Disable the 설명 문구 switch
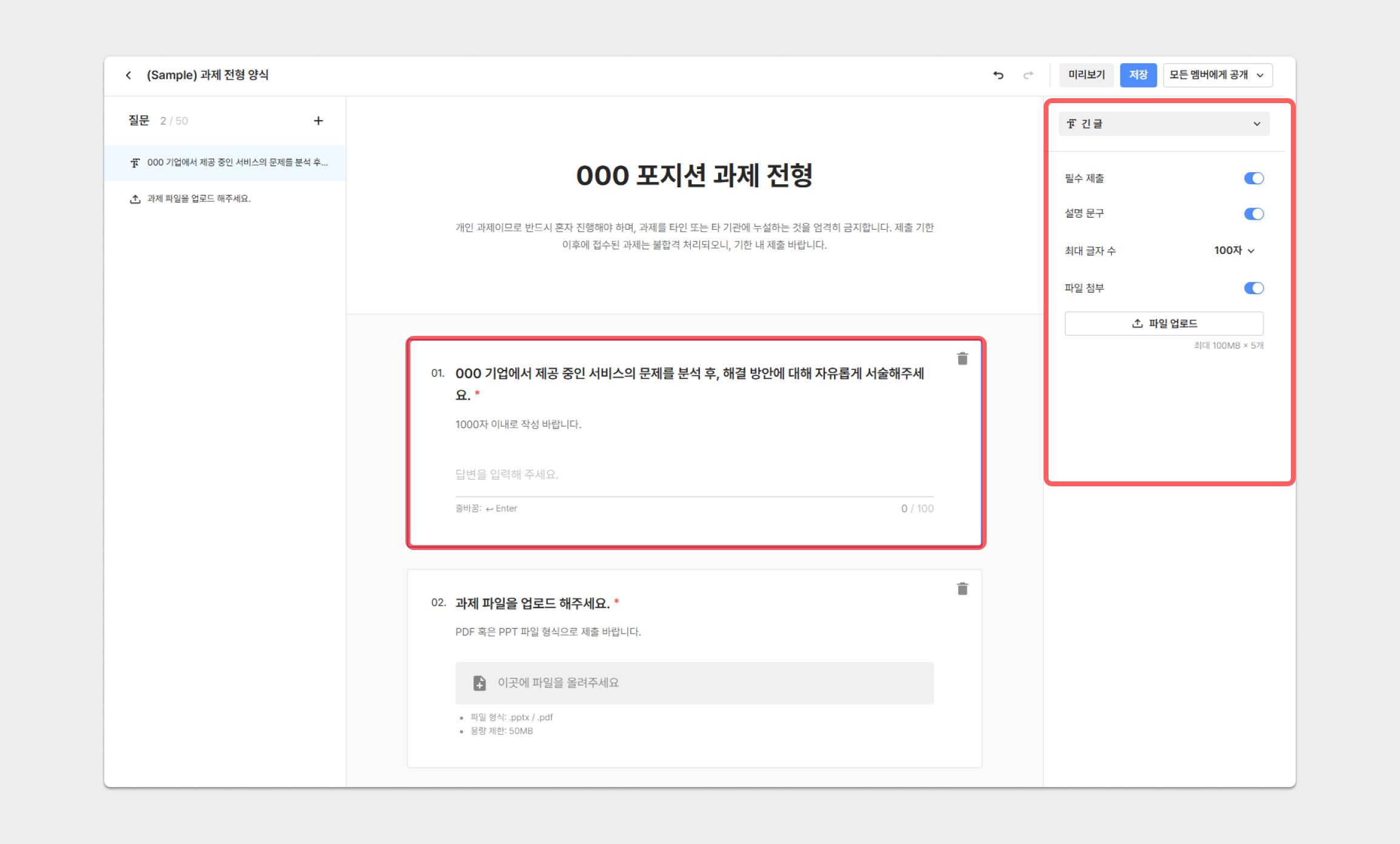 tap(1253, 214)
